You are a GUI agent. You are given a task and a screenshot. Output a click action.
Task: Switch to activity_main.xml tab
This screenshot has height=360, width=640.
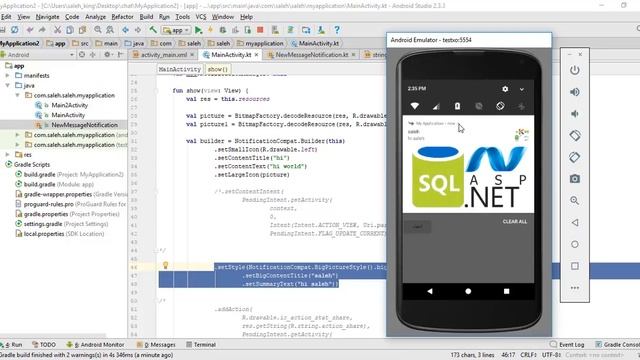pos(164,54)
